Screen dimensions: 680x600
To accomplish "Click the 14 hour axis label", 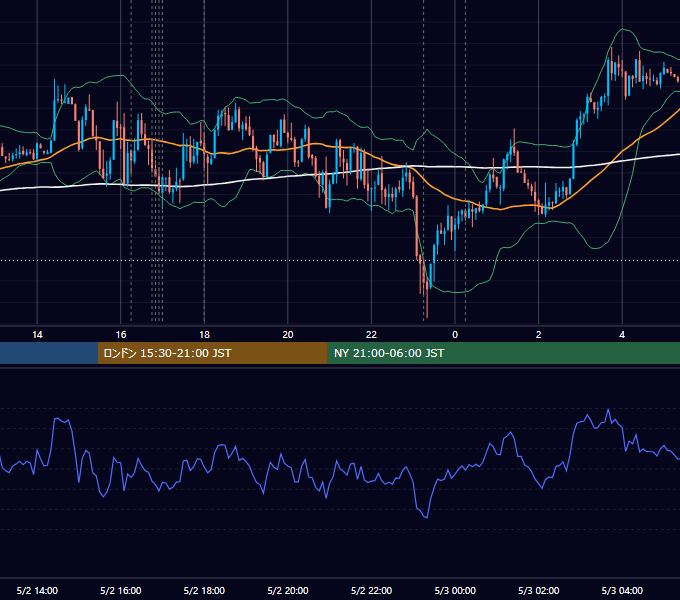I will tap(37, 335).
